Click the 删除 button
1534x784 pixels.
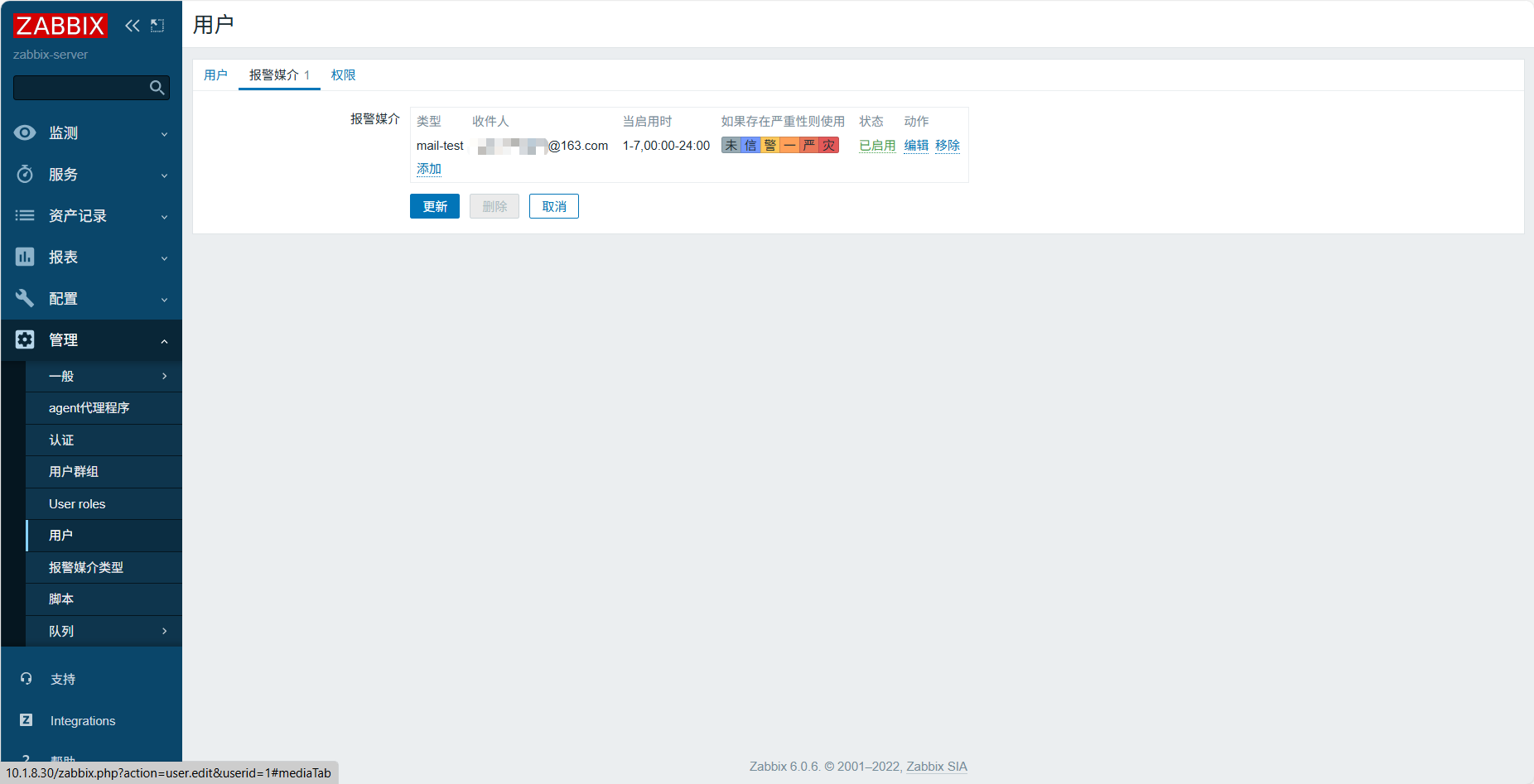tap(494, 206)
